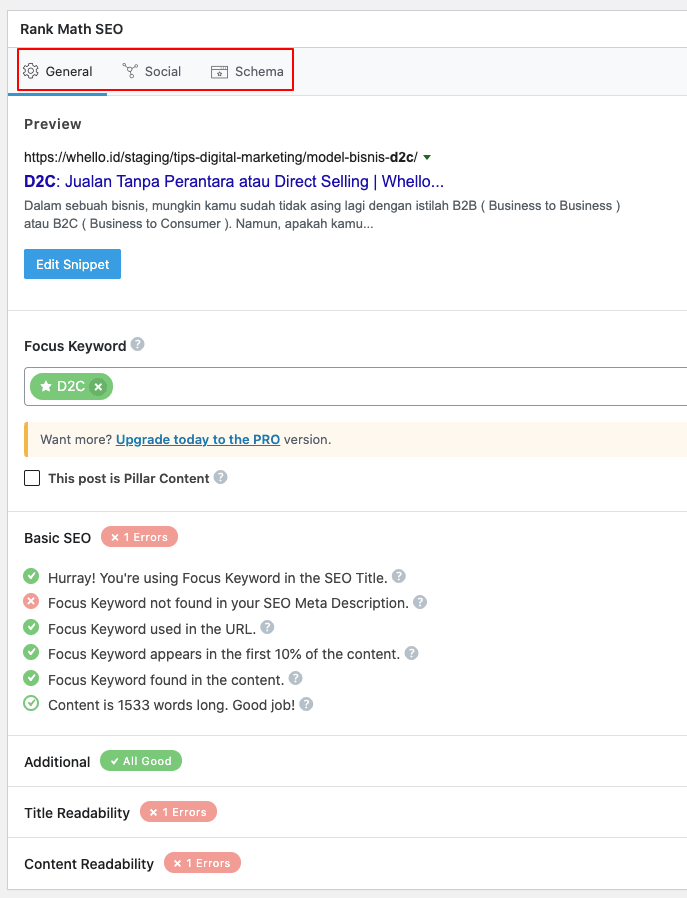Click help icon for SEO Meta Description check
The width and height of the screenshot is (687, 898).
click(x=421, y=603)
